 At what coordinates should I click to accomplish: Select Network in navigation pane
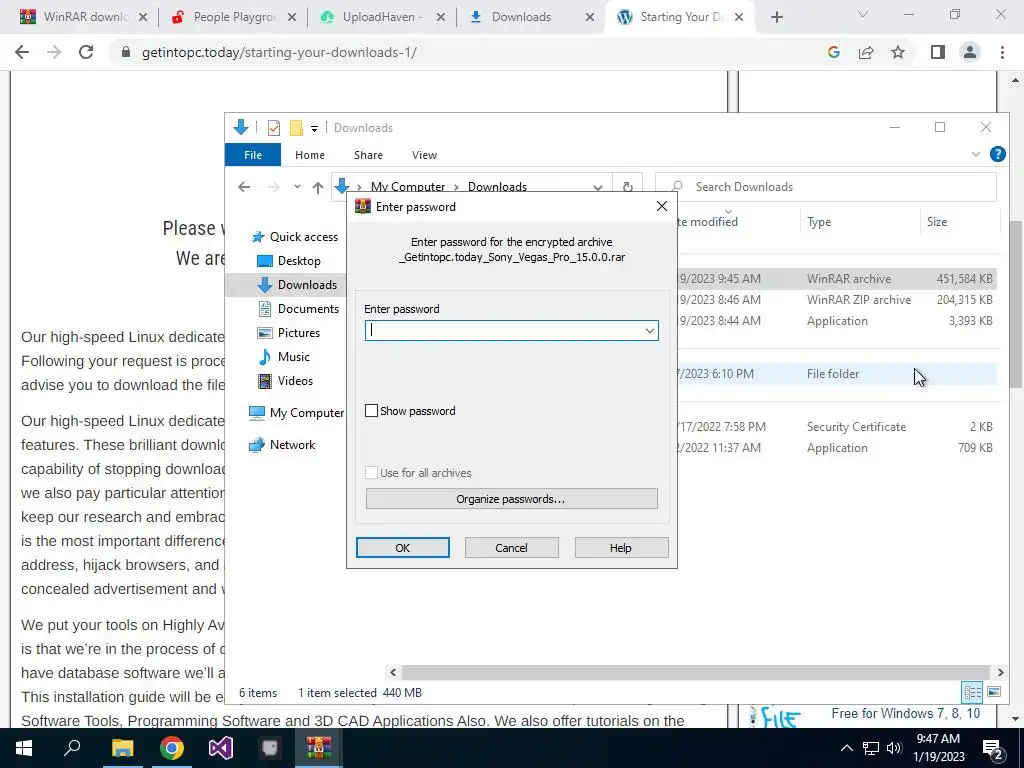[282, 445]
